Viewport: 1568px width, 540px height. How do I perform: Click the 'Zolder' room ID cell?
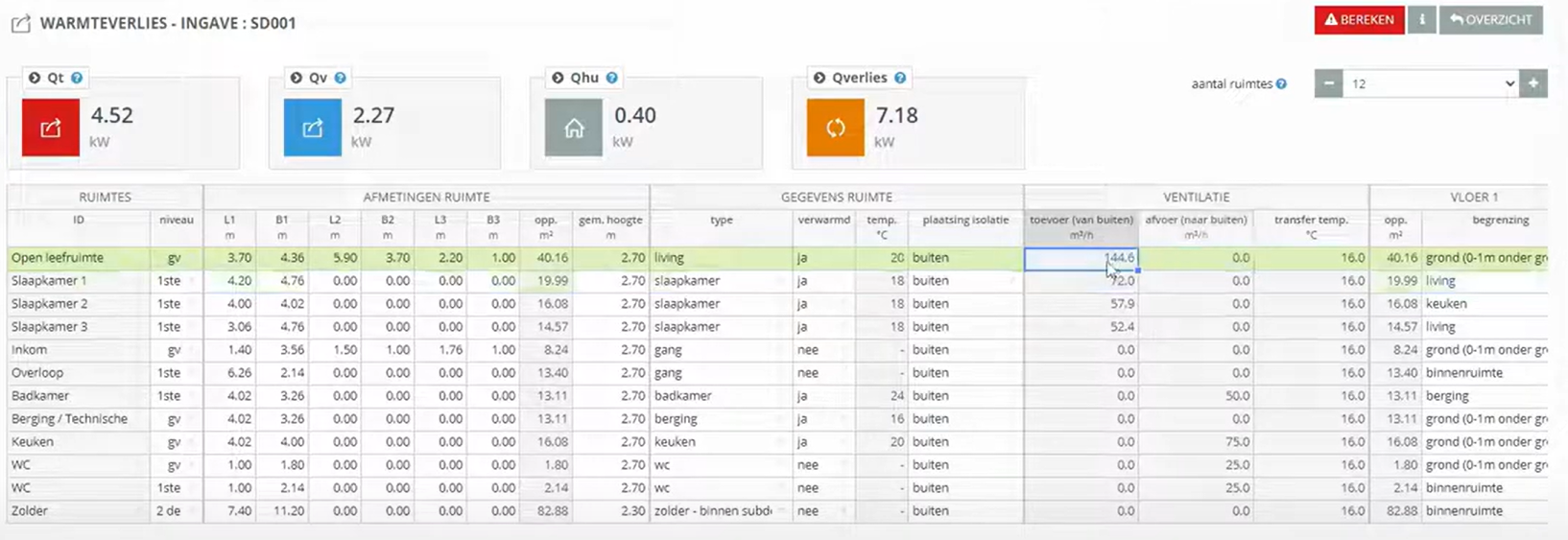[x=79, y=511]
